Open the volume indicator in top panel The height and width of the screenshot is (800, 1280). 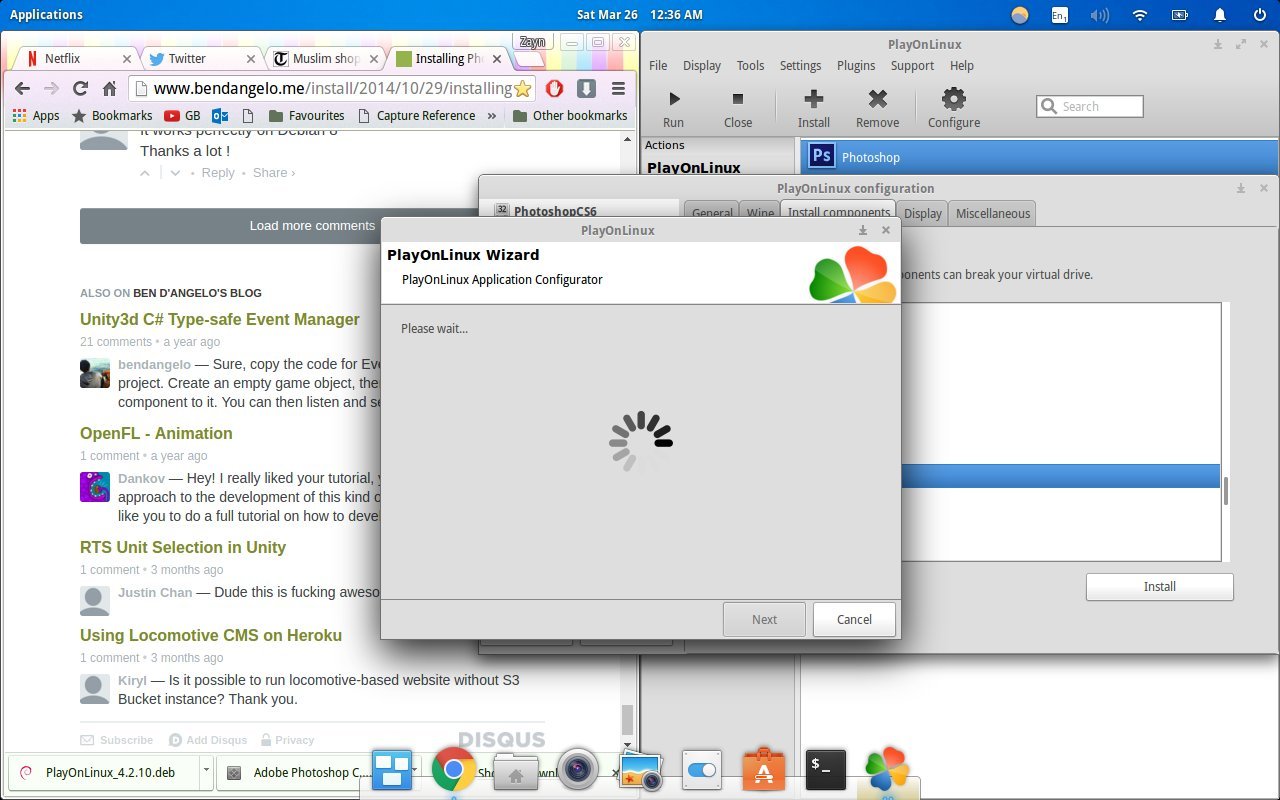(1100, 15)
